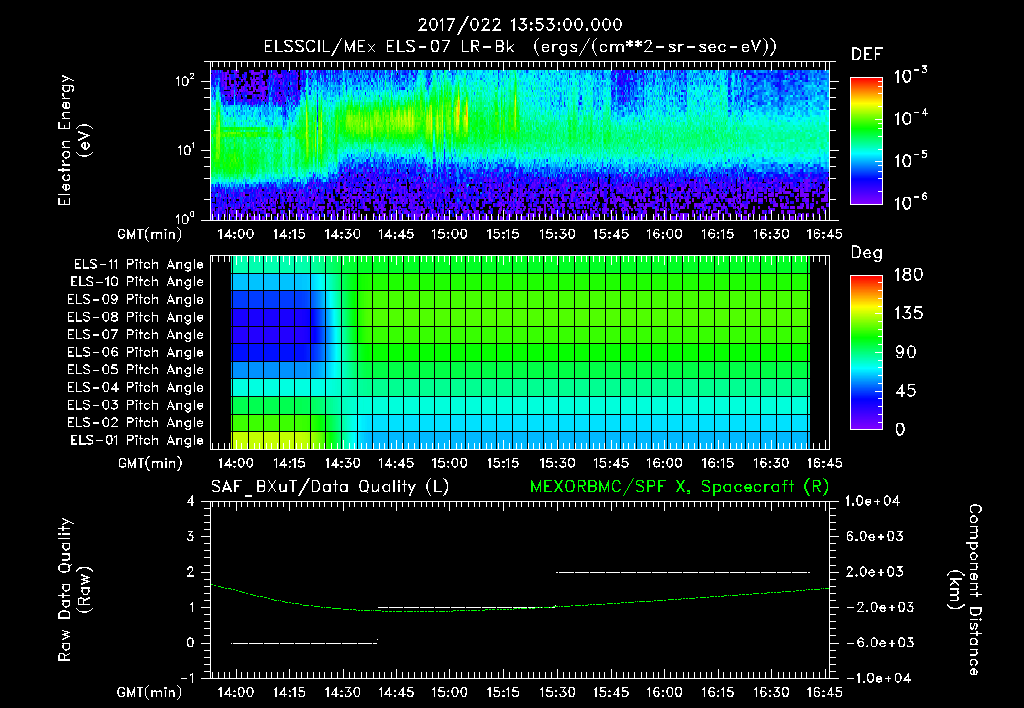The width and height of the screenshot is (1024, 708).
Task: Select the ELS-03 Pitch Angle row label
Action: click(136, 405)
